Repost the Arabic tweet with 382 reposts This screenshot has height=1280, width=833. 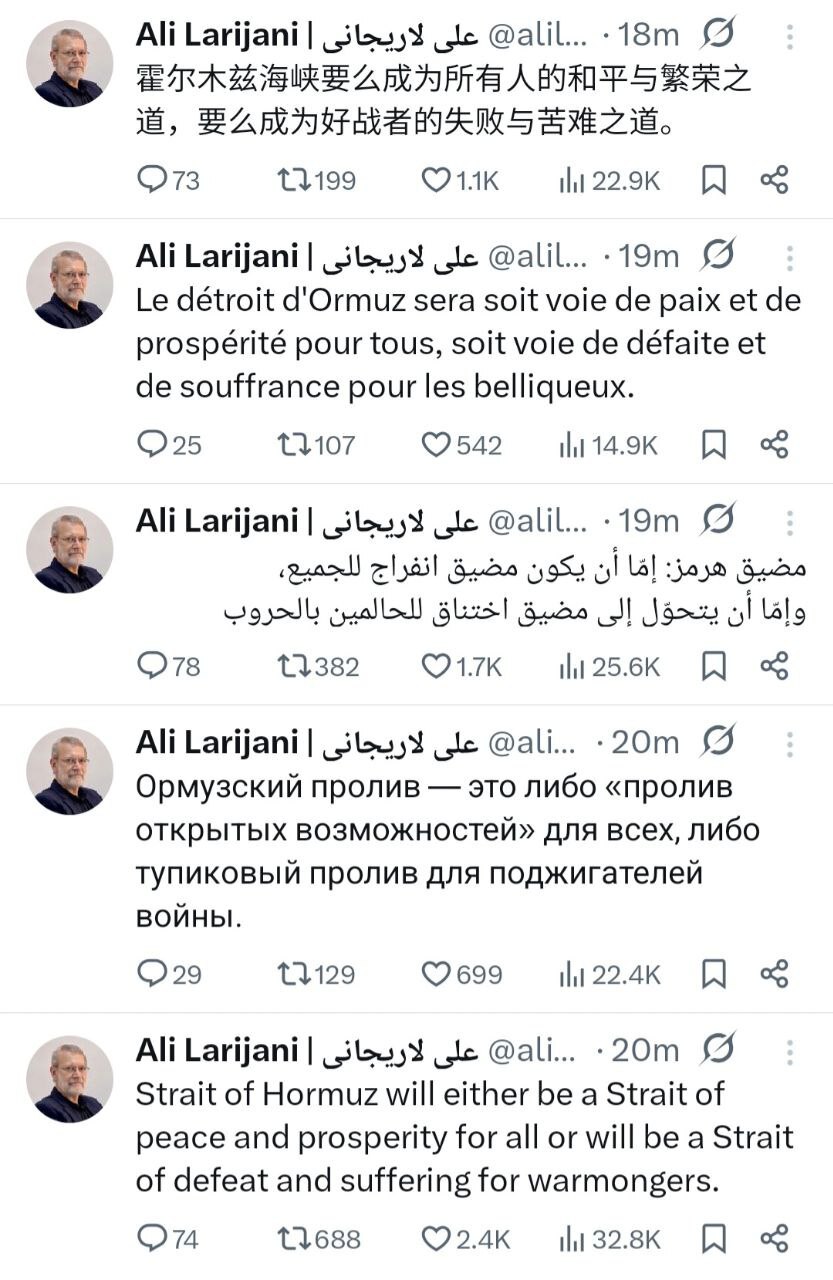click(x=297, y=665)
